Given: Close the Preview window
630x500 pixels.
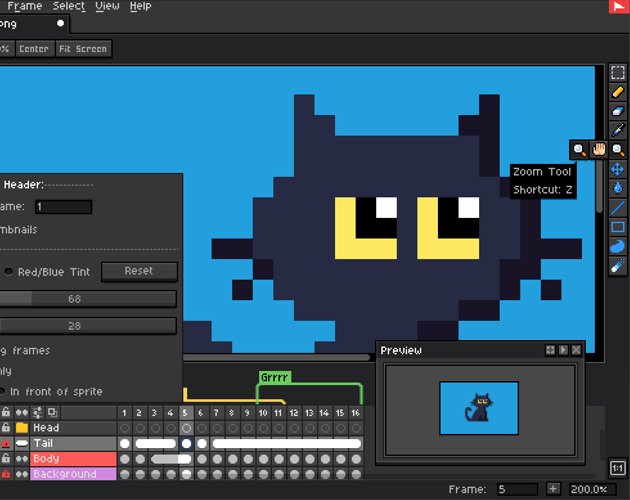Looking at the screenshot, I should pos(576,350).
